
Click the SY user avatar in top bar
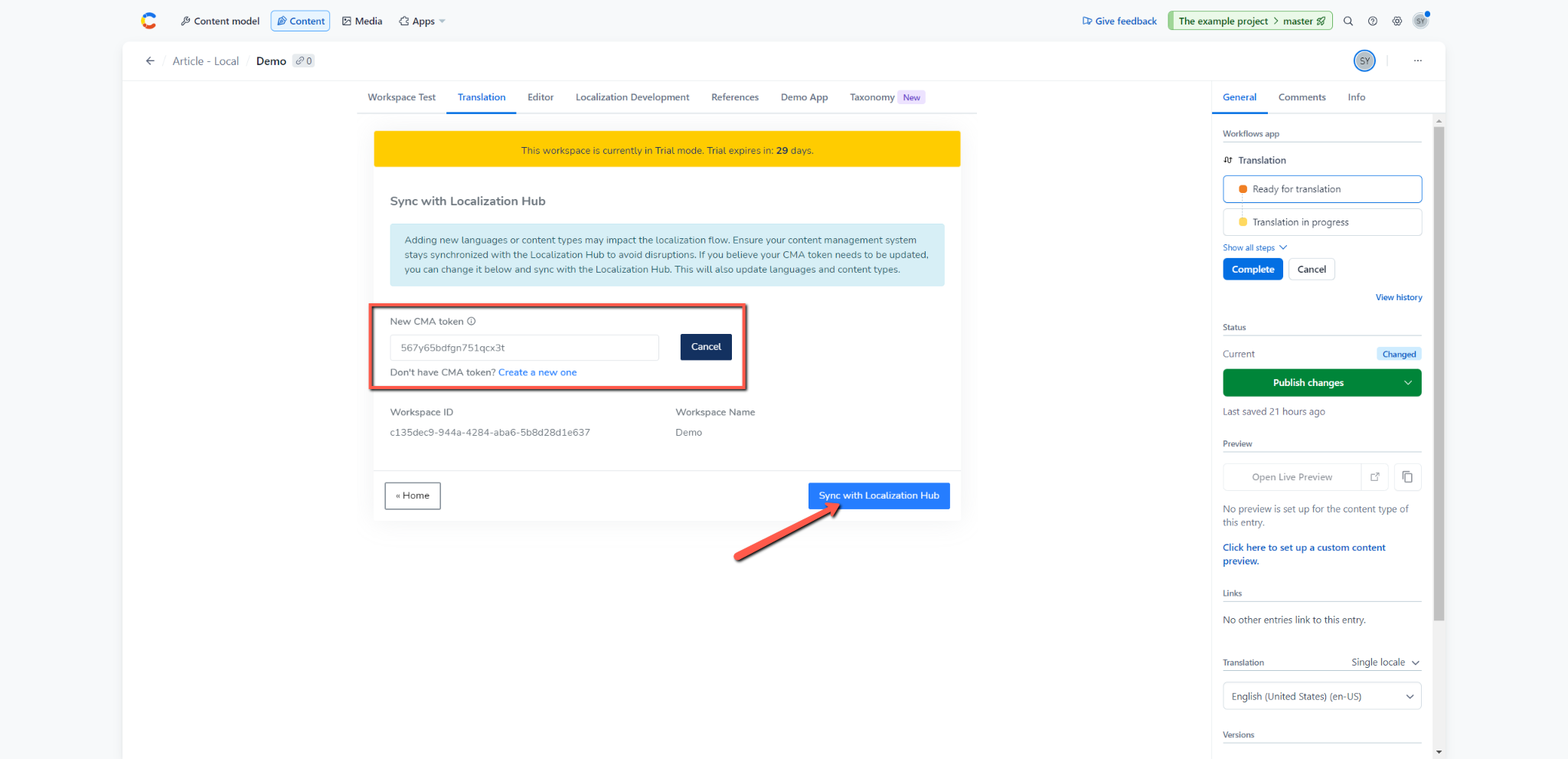tap(1421, 21)
